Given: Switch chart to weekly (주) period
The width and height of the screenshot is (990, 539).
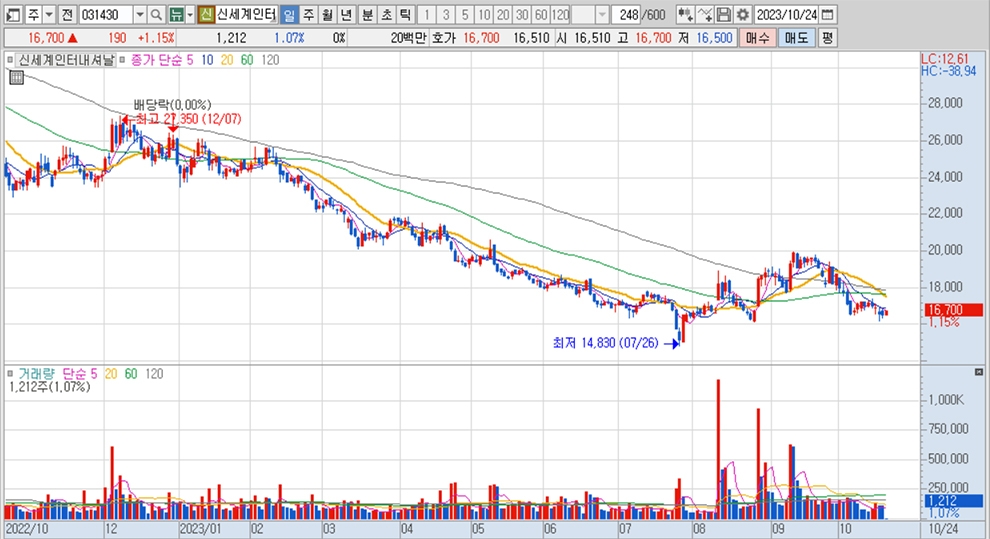Looking at the screenshot, I should pyautogui.click(x=308, y=15).
